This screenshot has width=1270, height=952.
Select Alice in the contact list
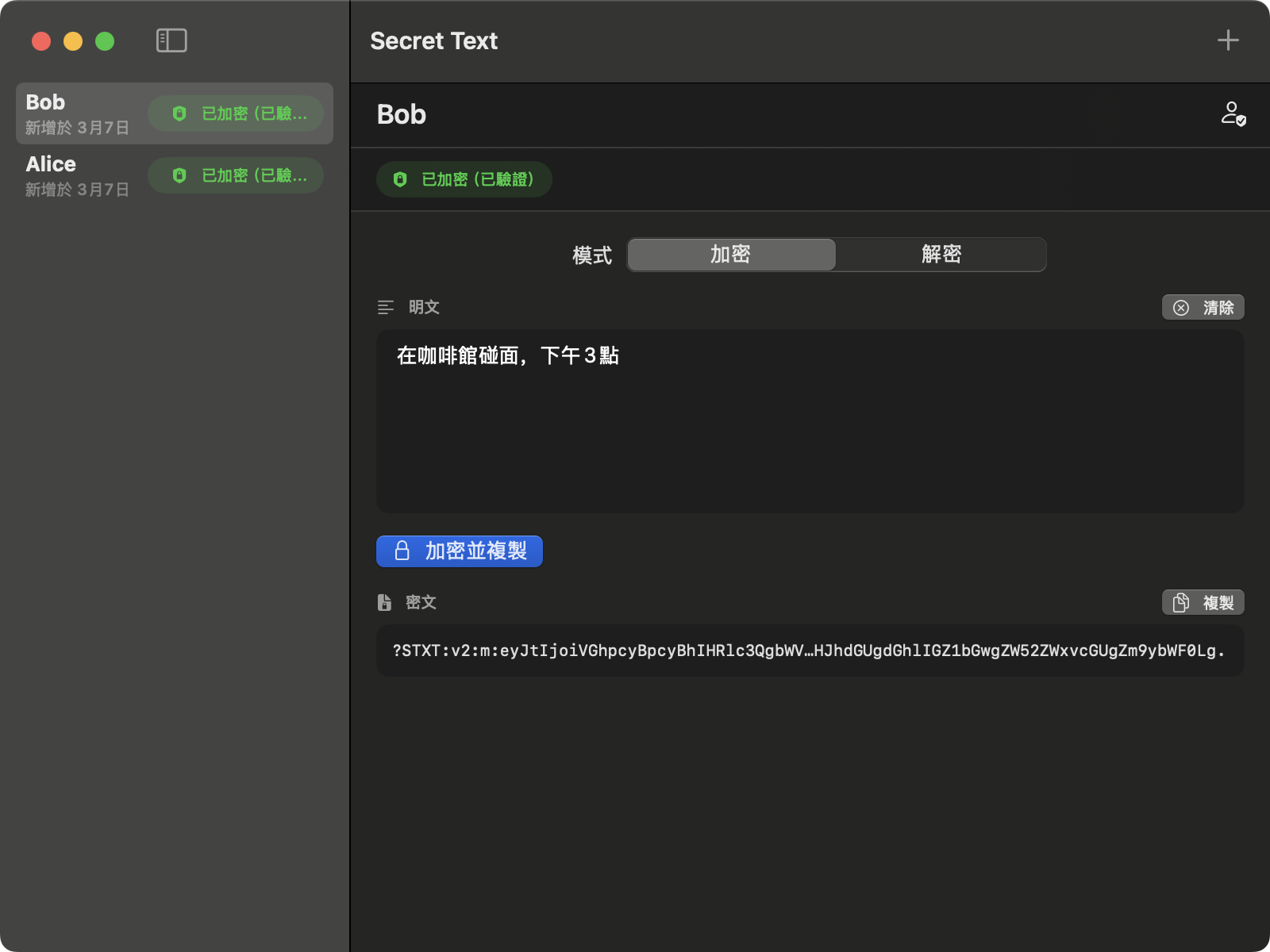click(x=79, y=175)
